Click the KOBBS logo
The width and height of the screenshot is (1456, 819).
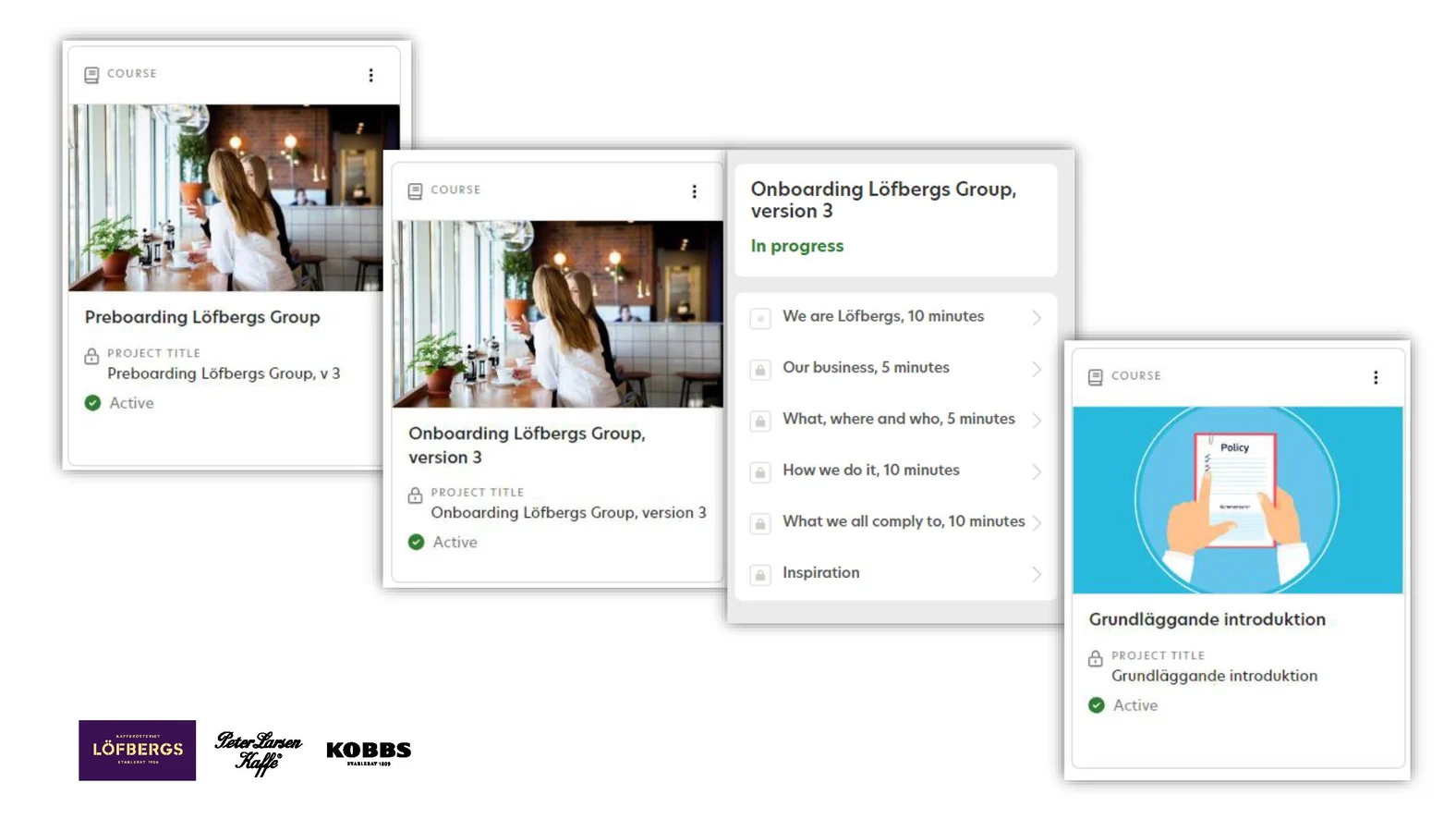coord(369,752)
